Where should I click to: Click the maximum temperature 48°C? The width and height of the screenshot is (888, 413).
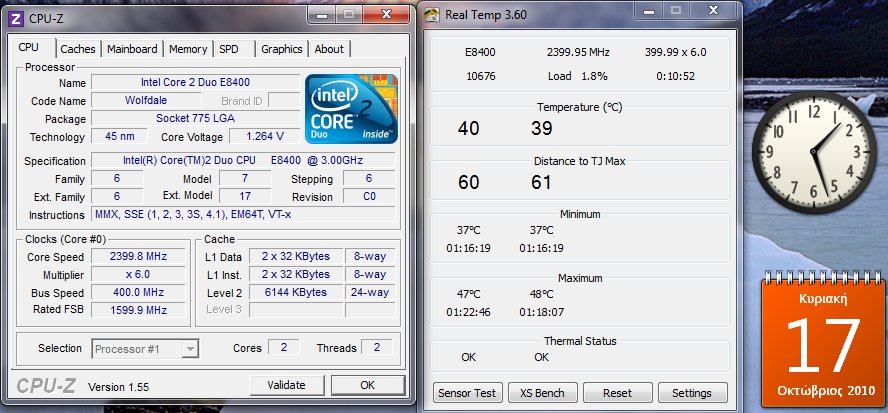tap(542, 295)
